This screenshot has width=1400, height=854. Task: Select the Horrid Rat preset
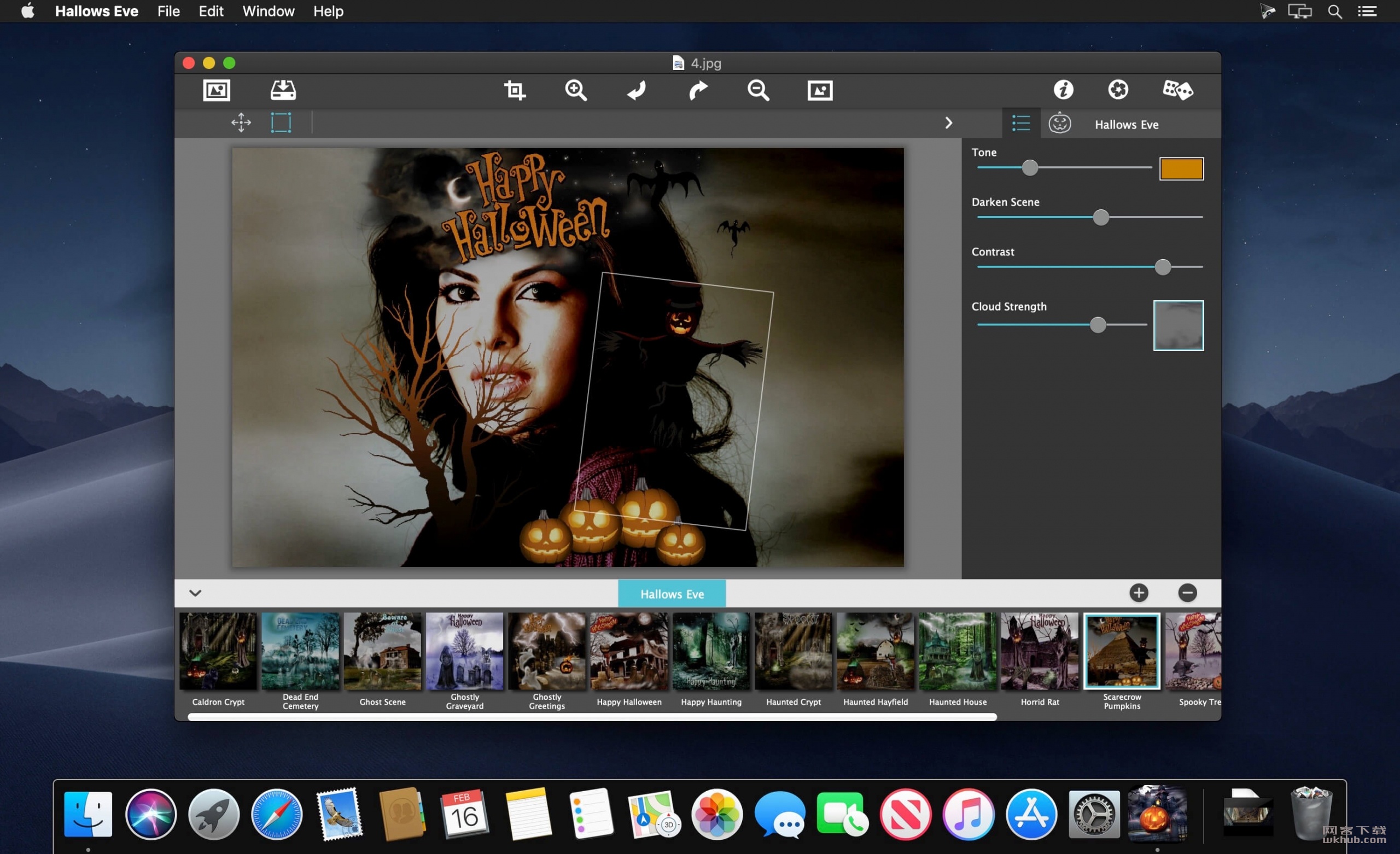click(1040, 651)
